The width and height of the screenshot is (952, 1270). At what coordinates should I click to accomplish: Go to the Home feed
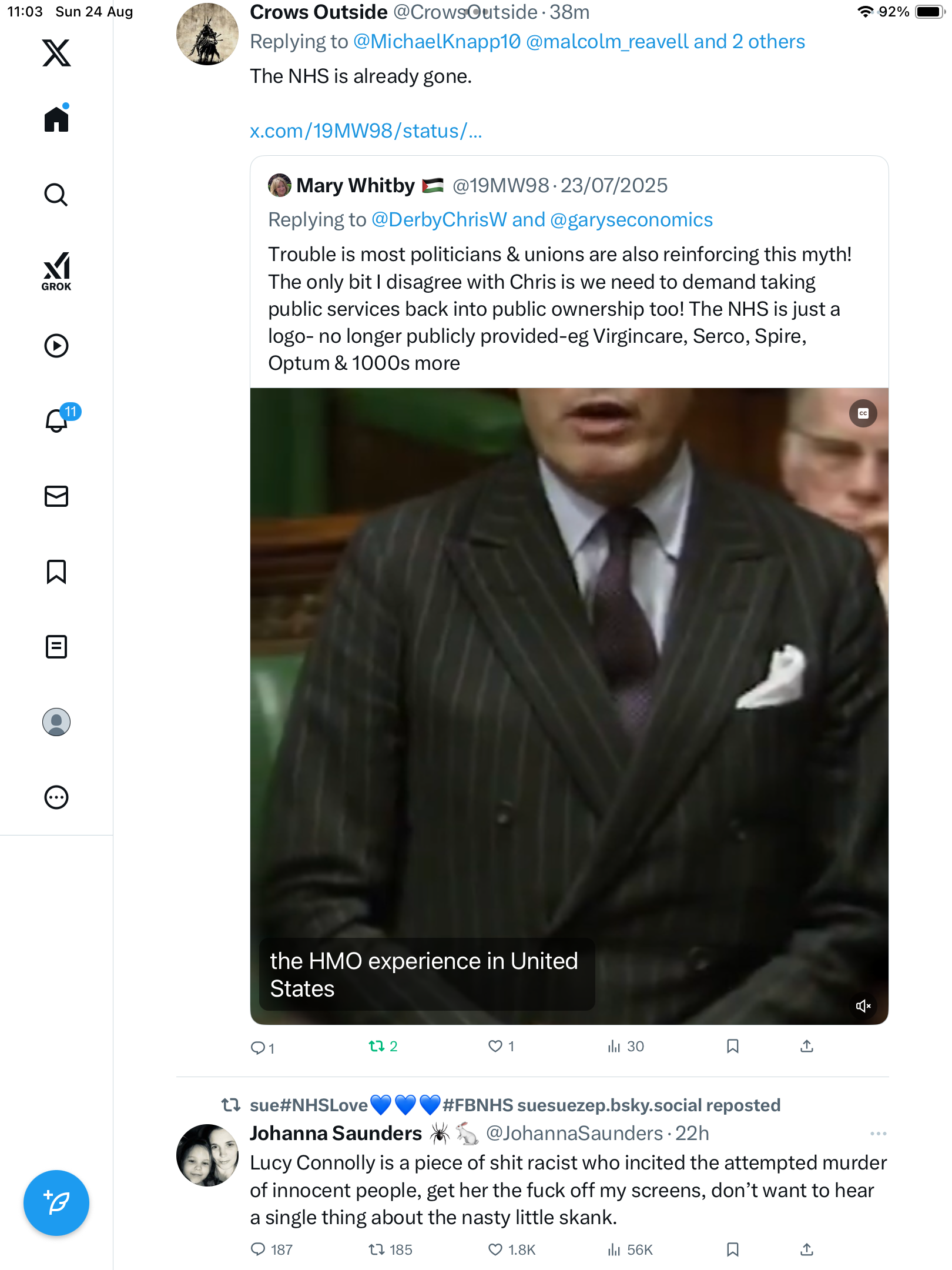(56, 119)
